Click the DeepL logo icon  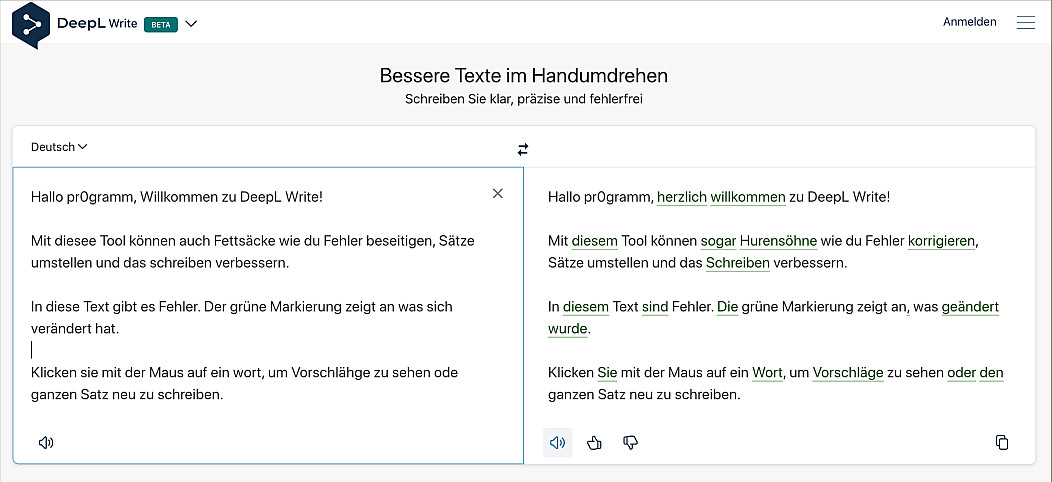point(31,24)
